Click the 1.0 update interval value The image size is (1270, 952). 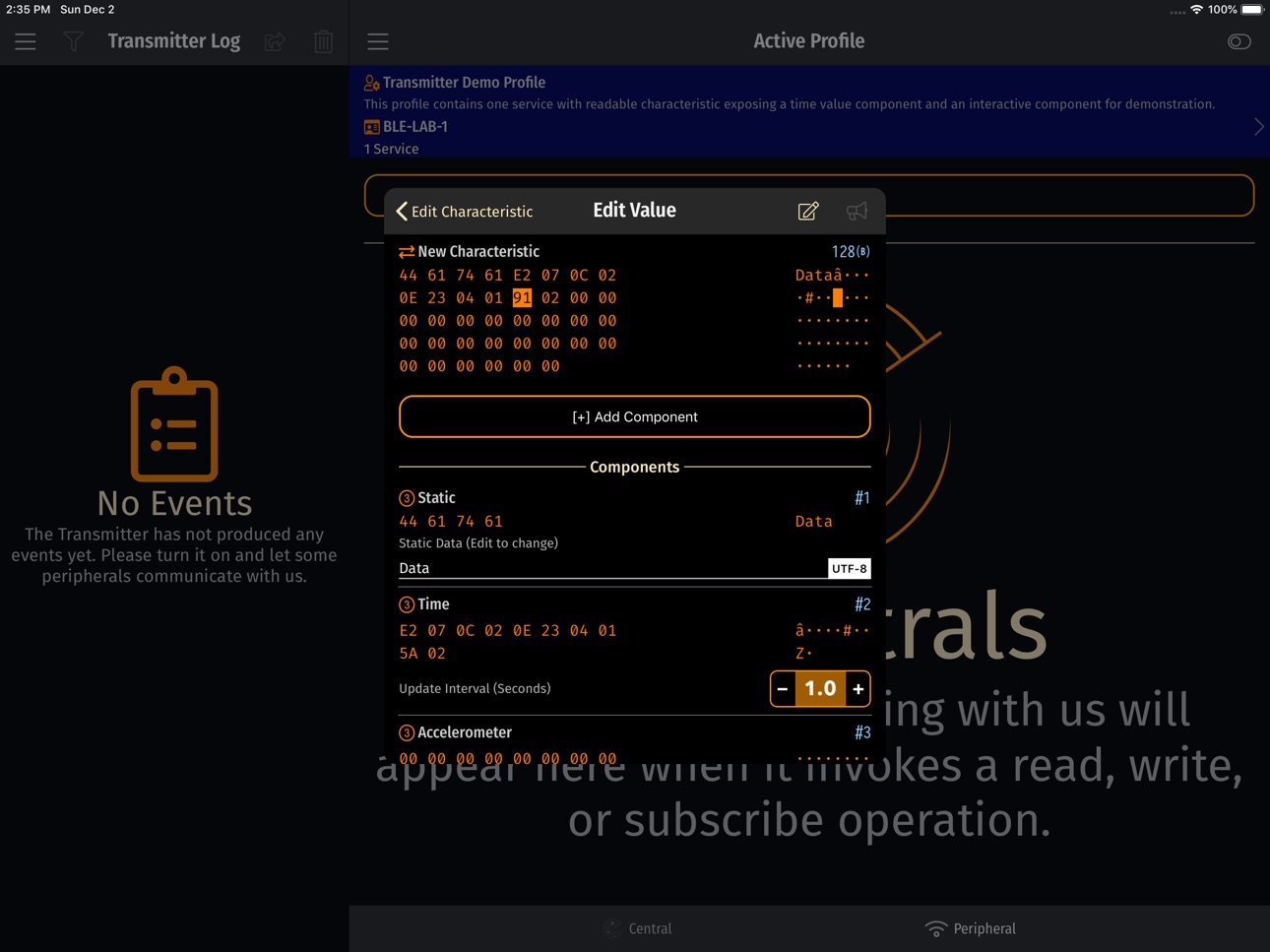pyautogui.click(x=820, y=689)
